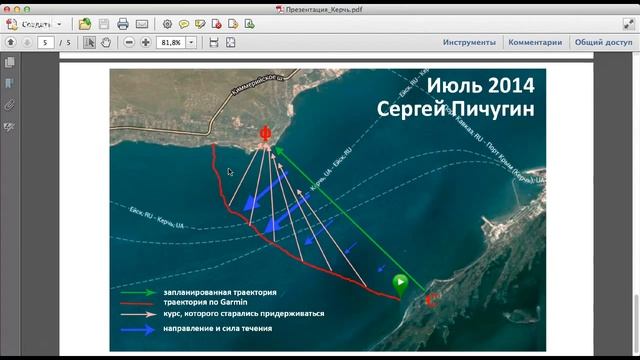The width and height of the screenshot is (640, 360).
Task: Go to next page arrow
Action: click(x=27, y=42)
